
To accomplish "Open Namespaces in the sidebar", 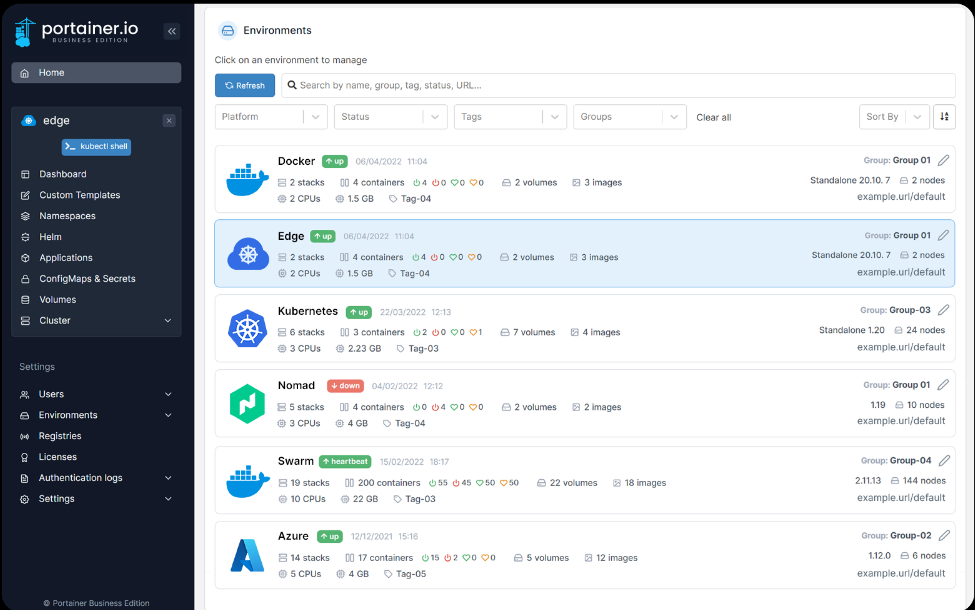I will tap(67, 216).
